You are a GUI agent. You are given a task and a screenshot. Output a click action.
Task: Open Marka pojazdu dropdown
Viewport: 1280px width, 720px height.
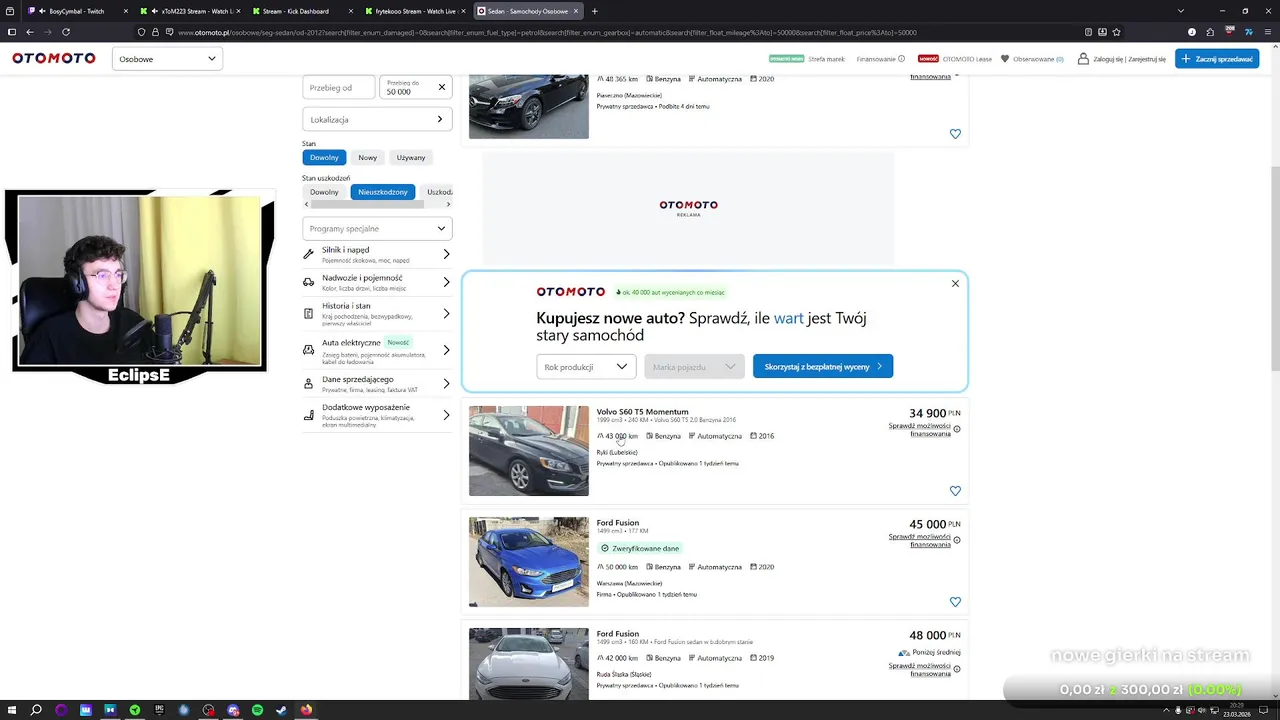pos(694,367)
